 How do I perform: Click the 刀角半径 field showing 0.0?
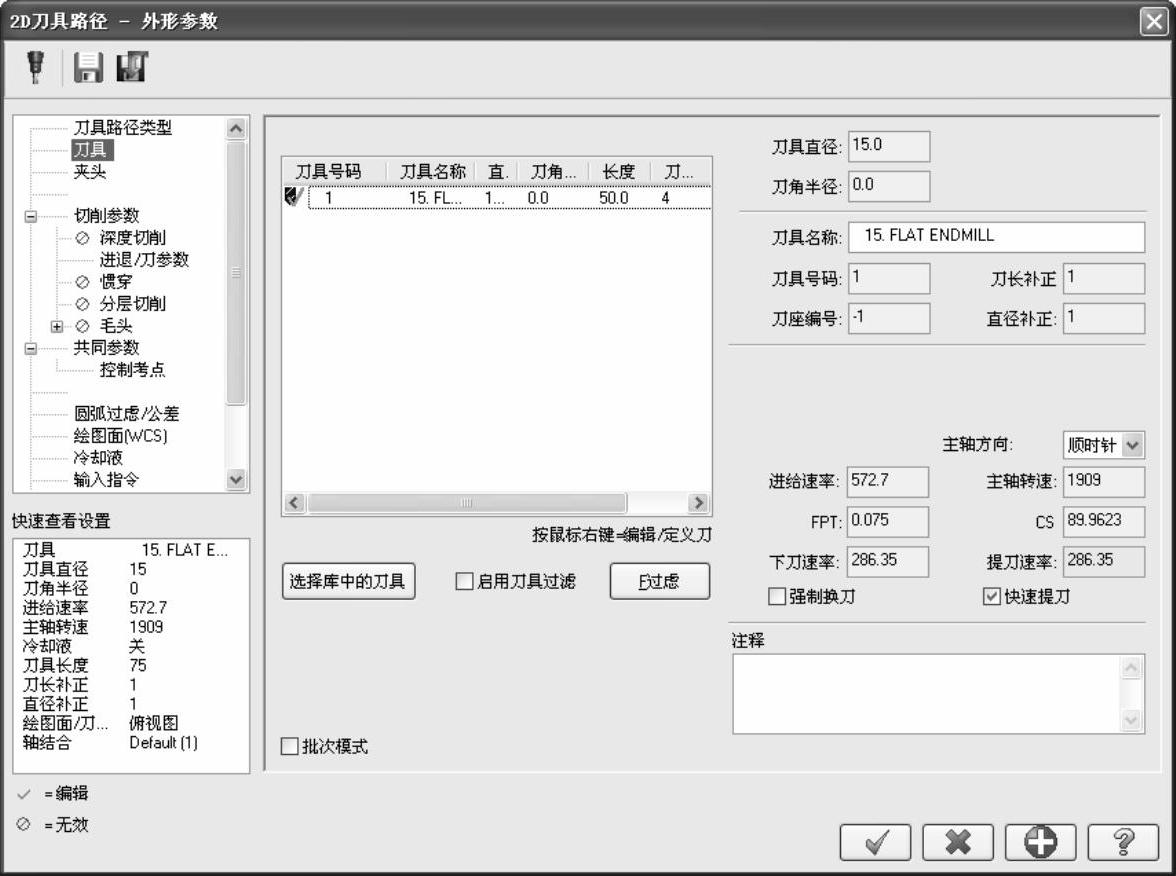point(889,186)
